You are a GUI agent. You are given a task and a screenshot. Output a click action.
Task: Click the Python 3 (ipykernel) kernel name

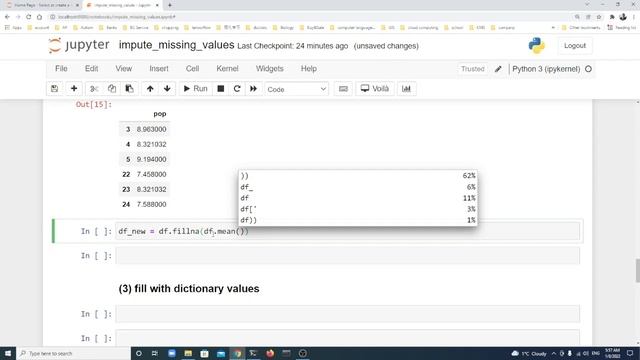coord(546,69)
